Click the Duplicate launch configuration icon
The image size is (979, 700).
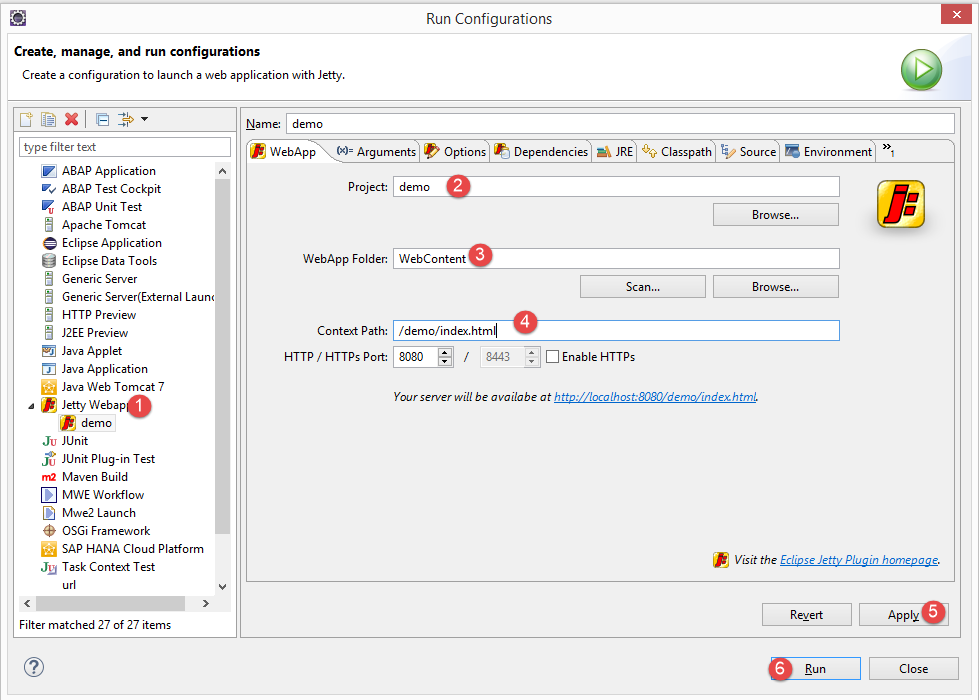pos(48,120)
